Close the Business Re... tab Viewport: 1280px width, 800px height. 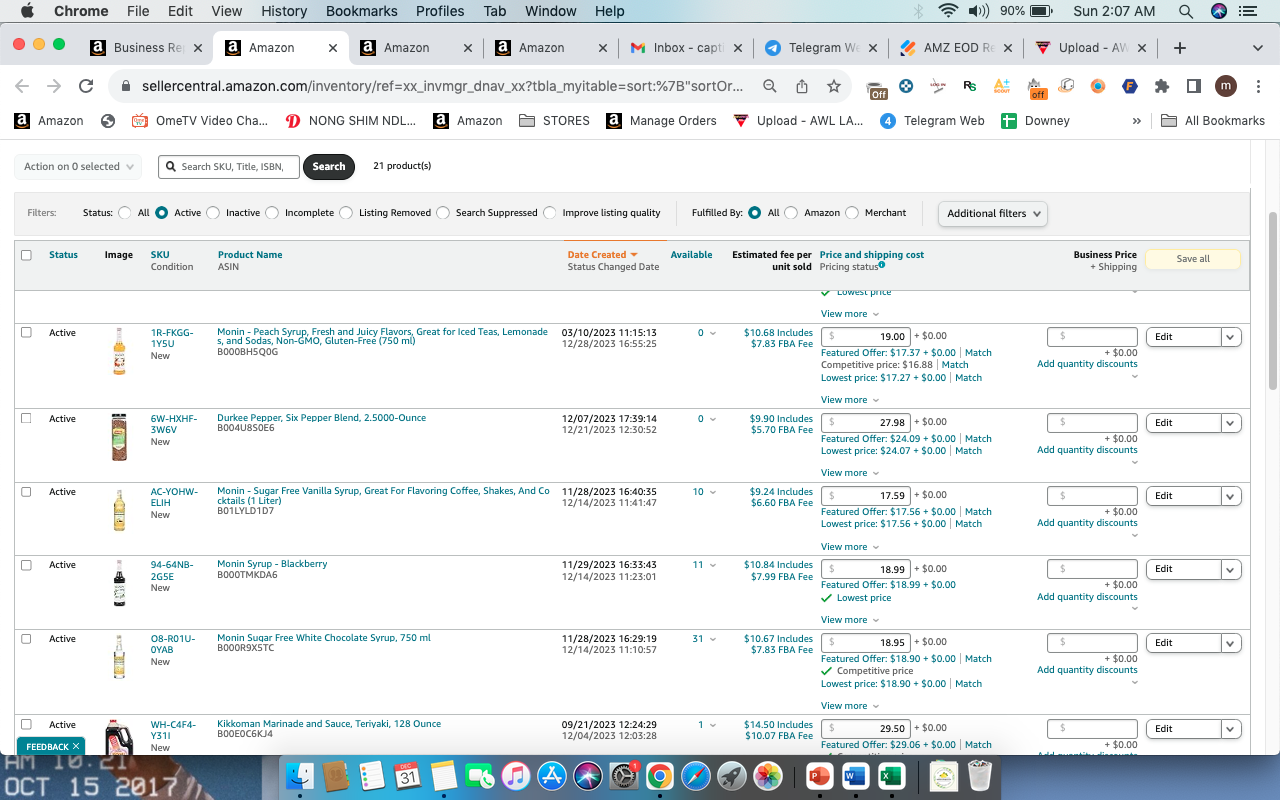tap(197, 48)
